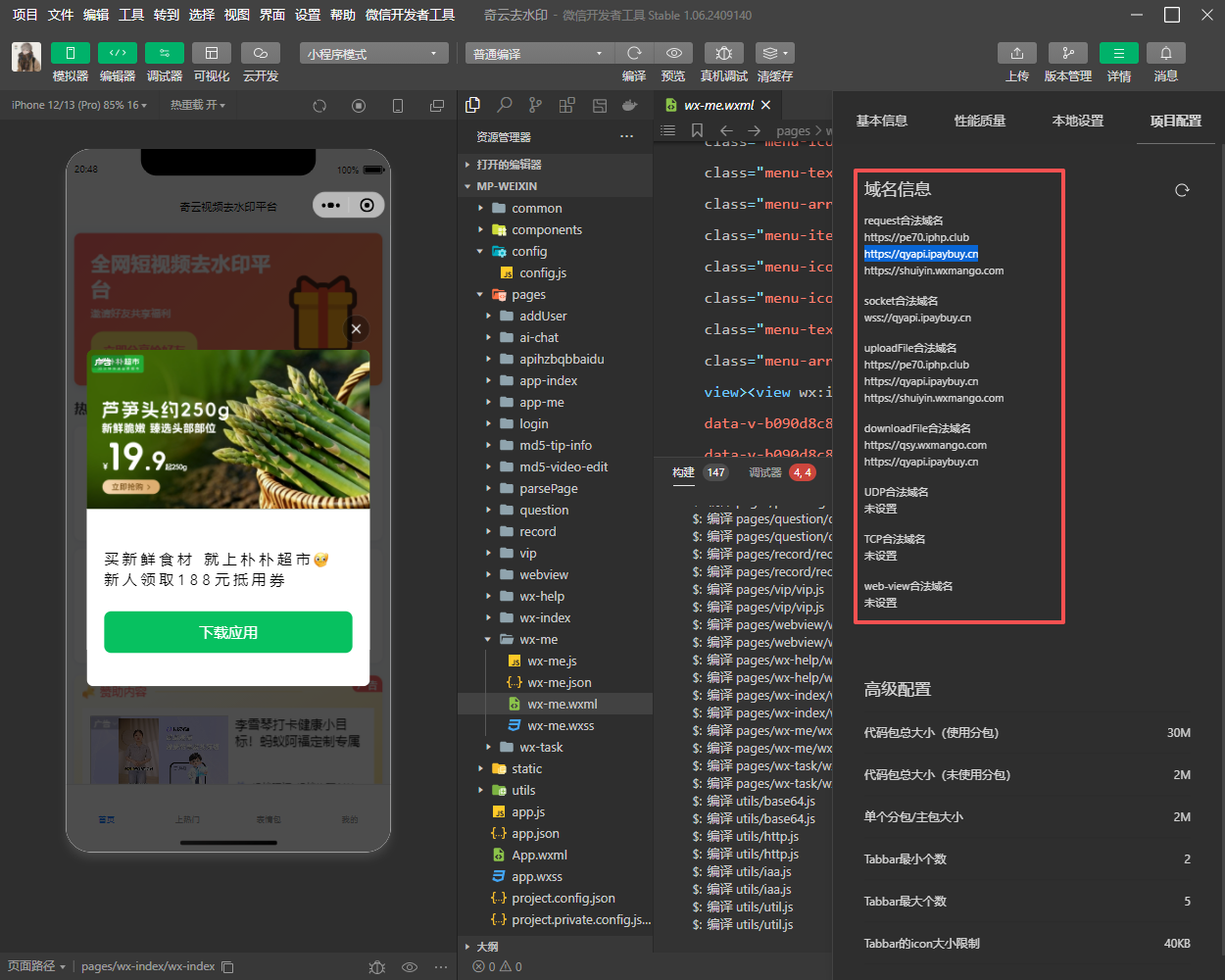Screen dimensions: 1225x980
Task: Click the 上传 upload icon
Action: (1017, 53)
